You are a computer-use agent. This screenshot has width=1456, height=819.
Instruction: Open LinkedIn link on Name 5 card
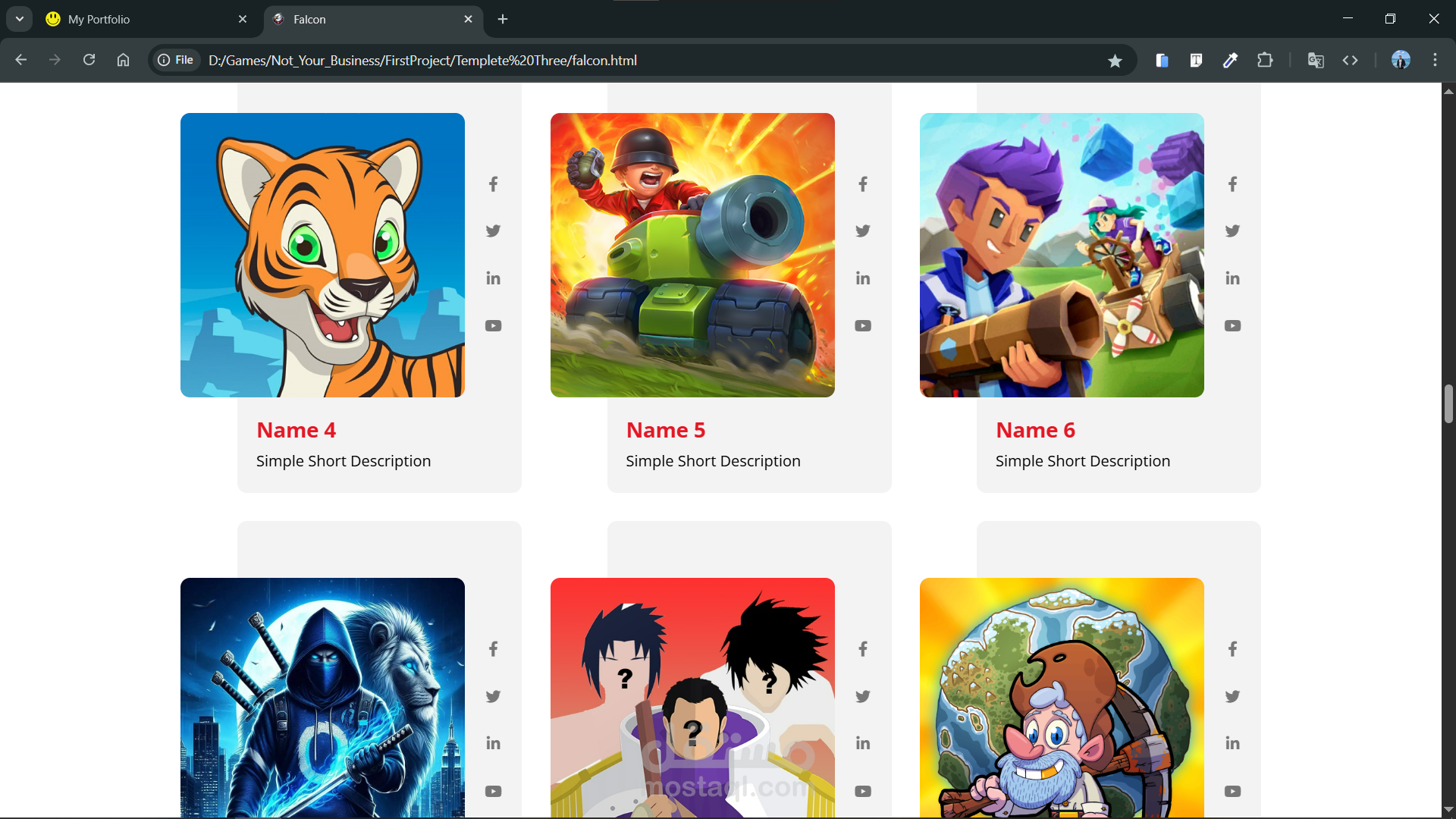(863, 278)
